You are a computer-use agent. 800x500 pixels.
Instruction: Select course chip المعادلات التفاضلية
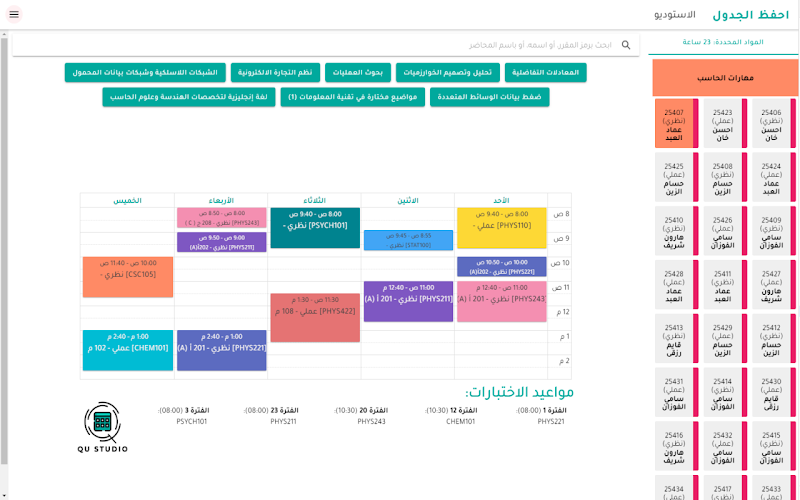pos(545,72)
